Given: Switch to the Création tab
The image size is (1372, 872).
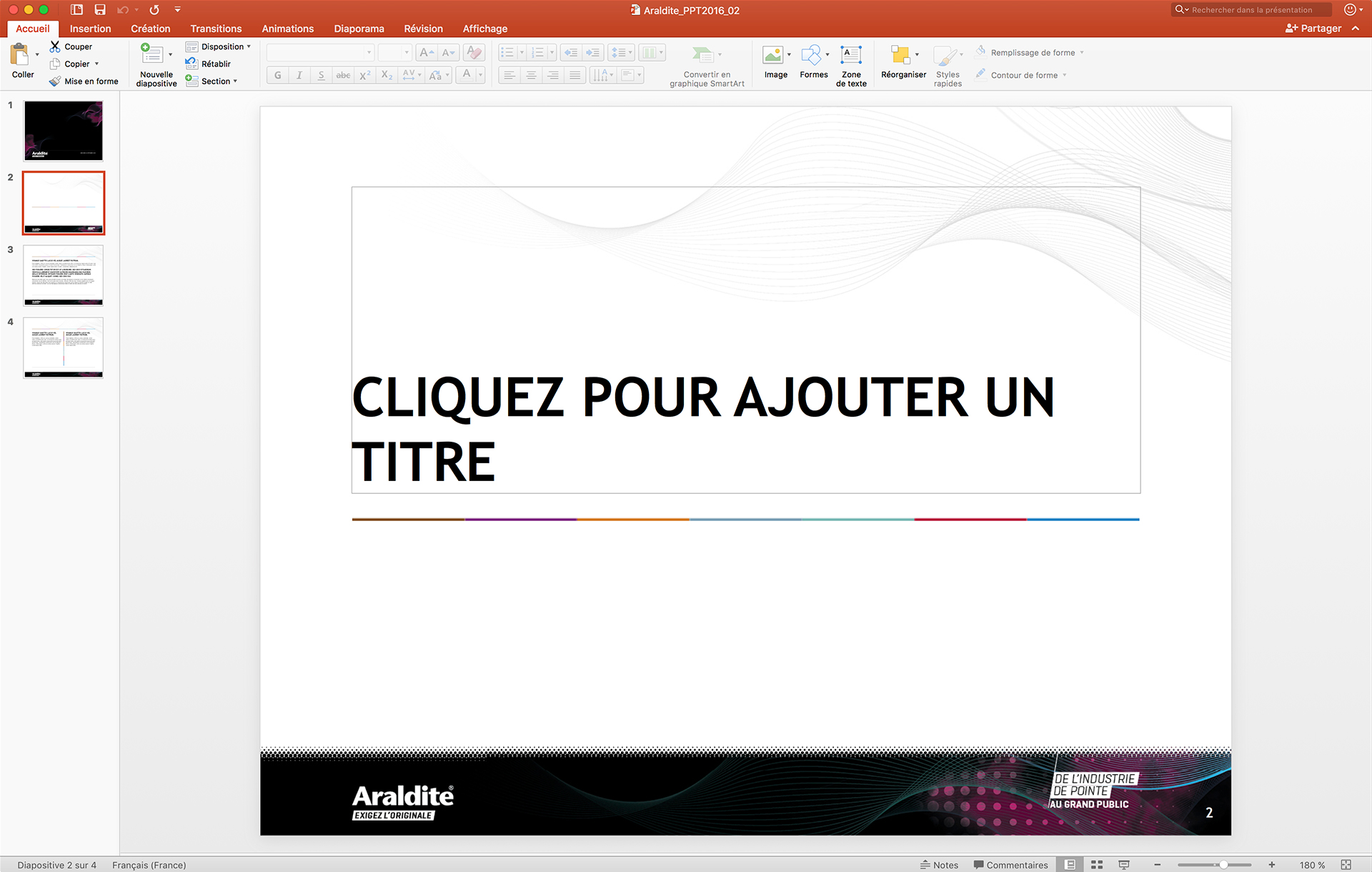Looking at the screenshot, I should click(x=150, y=29).
